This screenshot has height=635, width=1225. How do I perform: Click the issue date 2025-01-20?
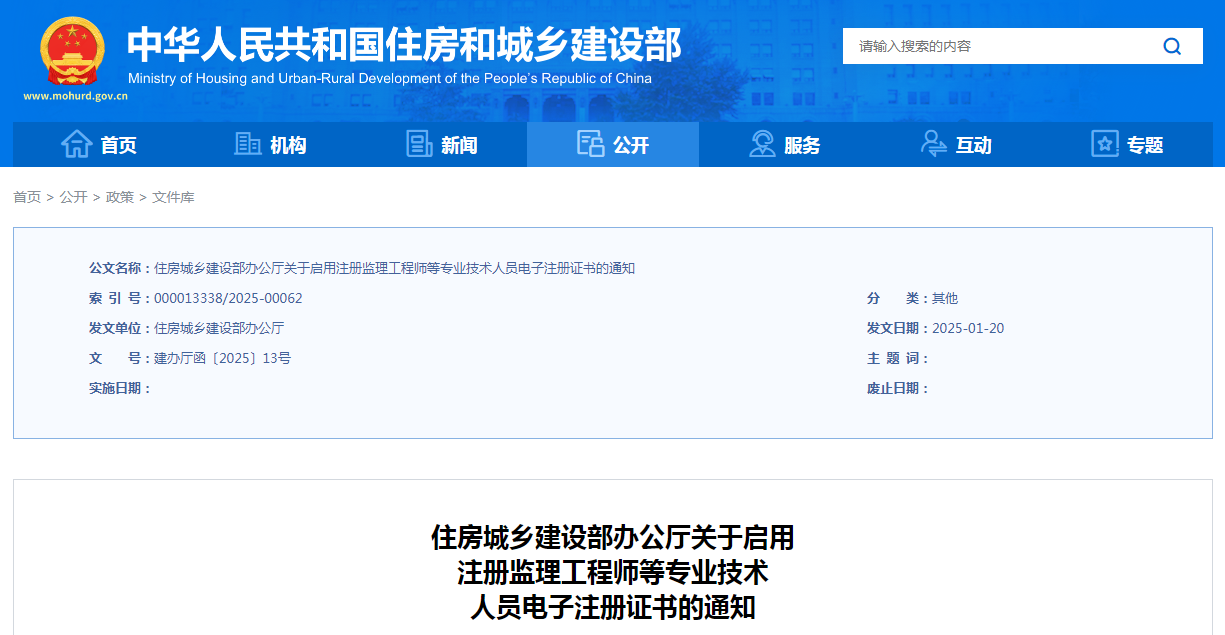pyautogui.click(x=968, y=328)
